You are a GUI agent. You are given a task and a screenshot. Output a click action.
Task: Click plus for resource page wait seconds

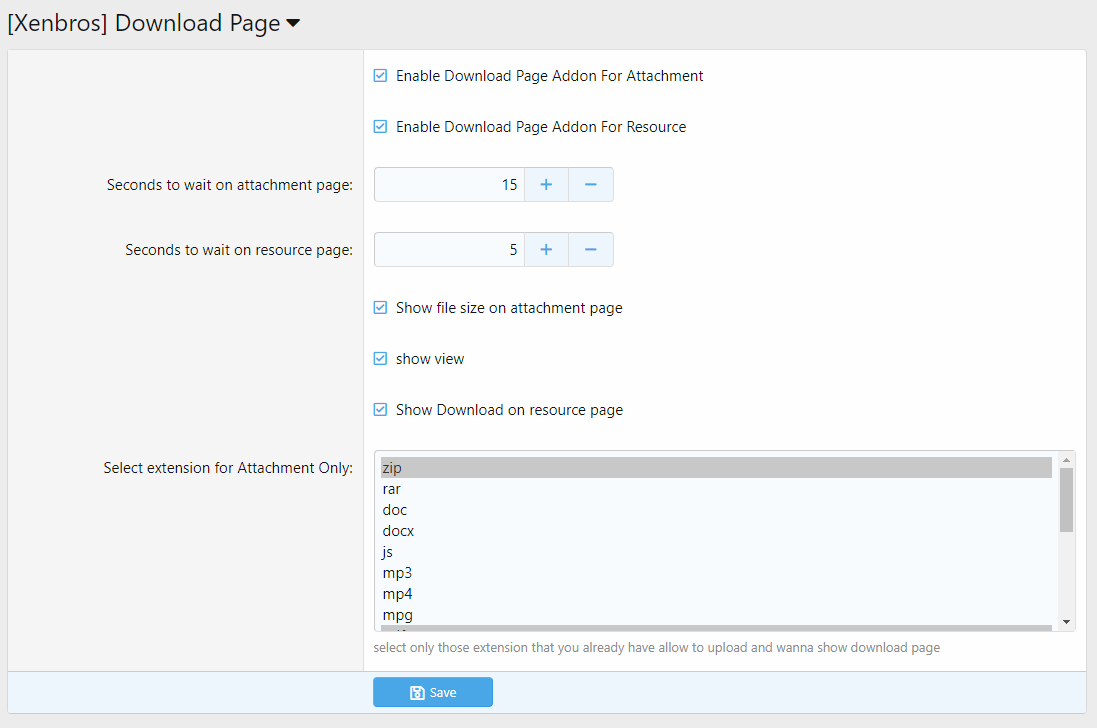[546, 250]
